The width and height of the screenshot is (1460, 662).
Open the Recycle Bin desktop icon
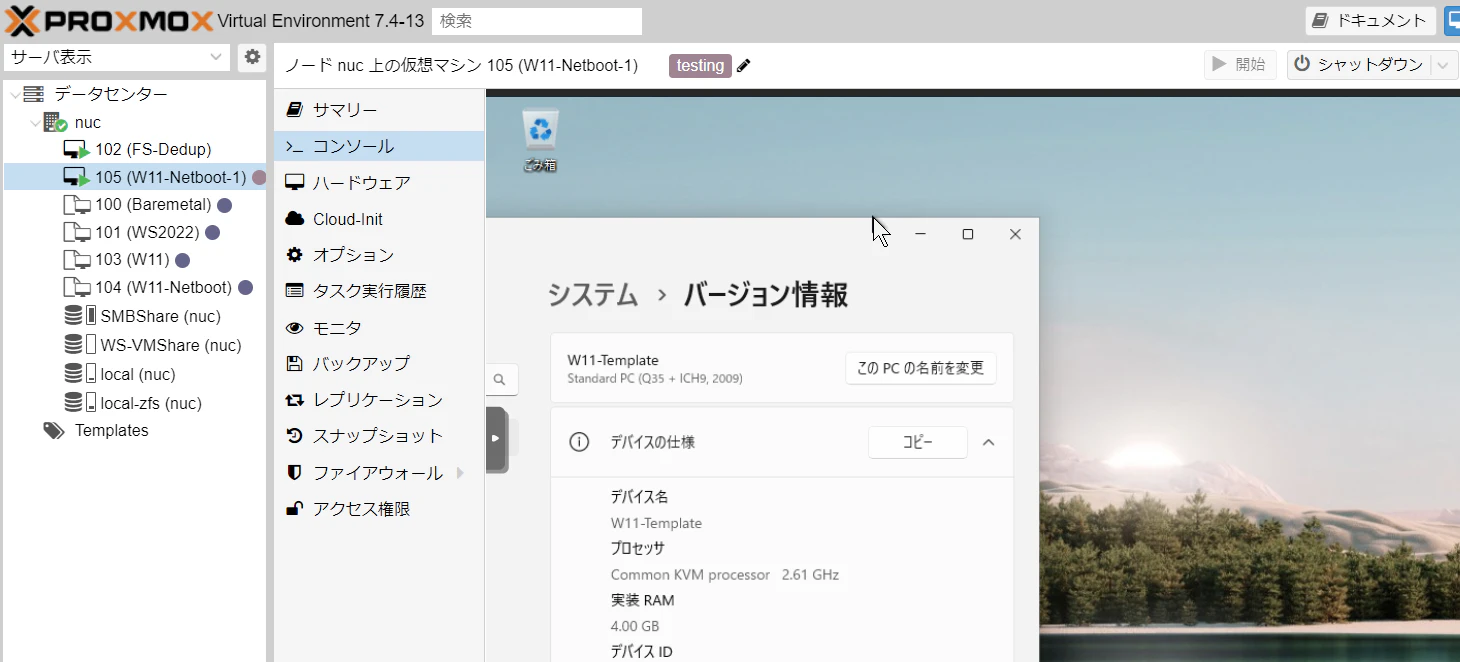(540, 141)
